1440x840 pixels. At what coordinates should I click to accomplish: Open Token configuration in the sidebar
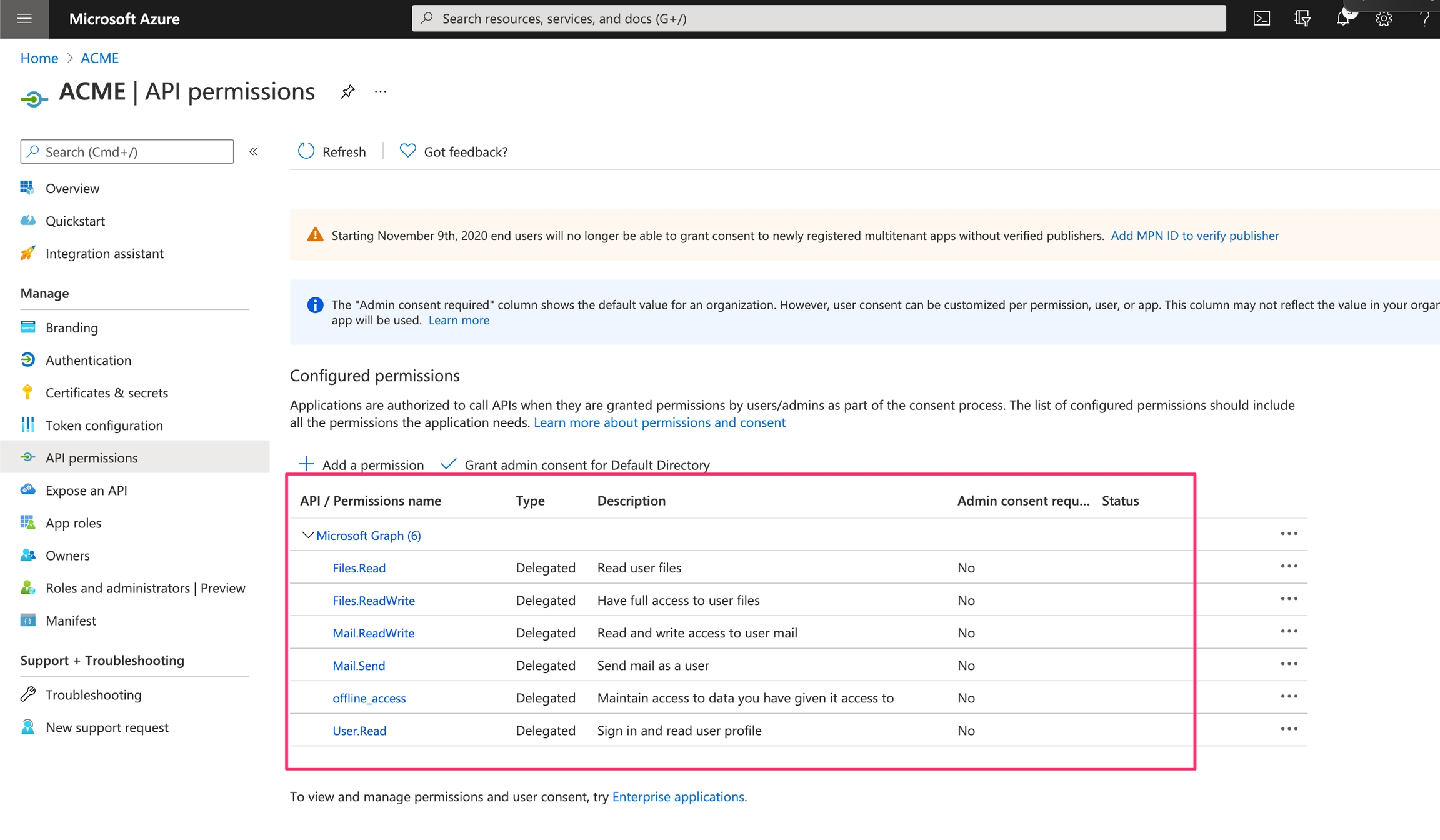click(104, 425)
